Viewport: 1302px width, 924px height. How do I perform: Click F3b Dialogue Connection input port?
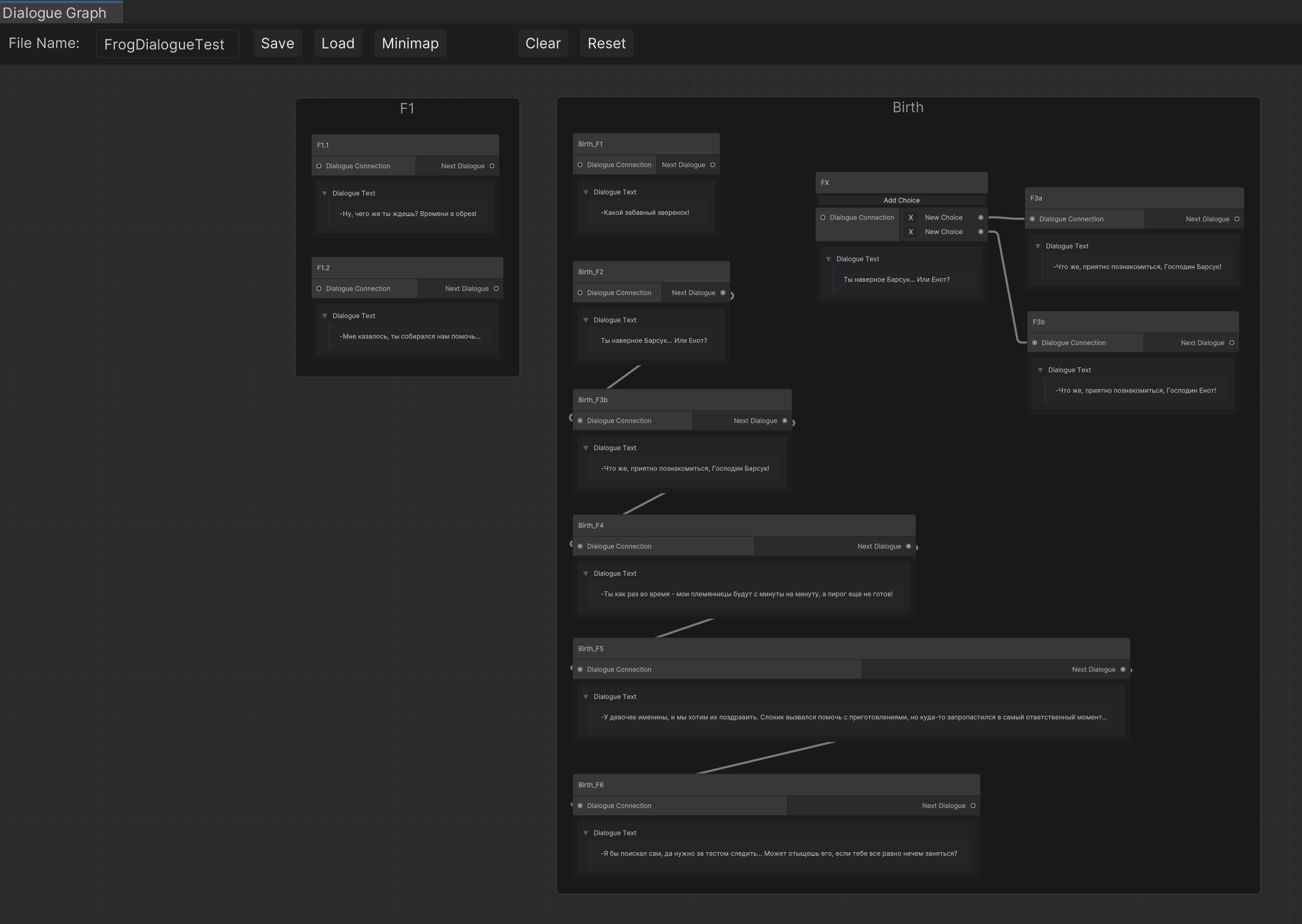click(x=1035, y=344)
